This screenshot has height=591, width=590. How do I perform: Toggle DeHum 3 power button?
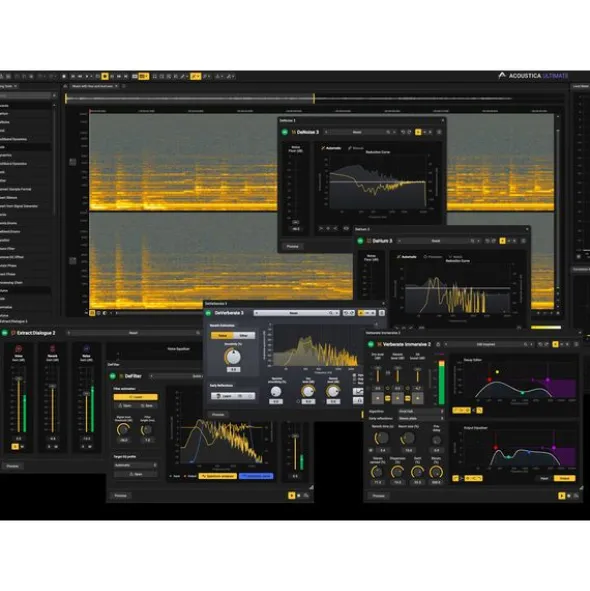(360, 241)
